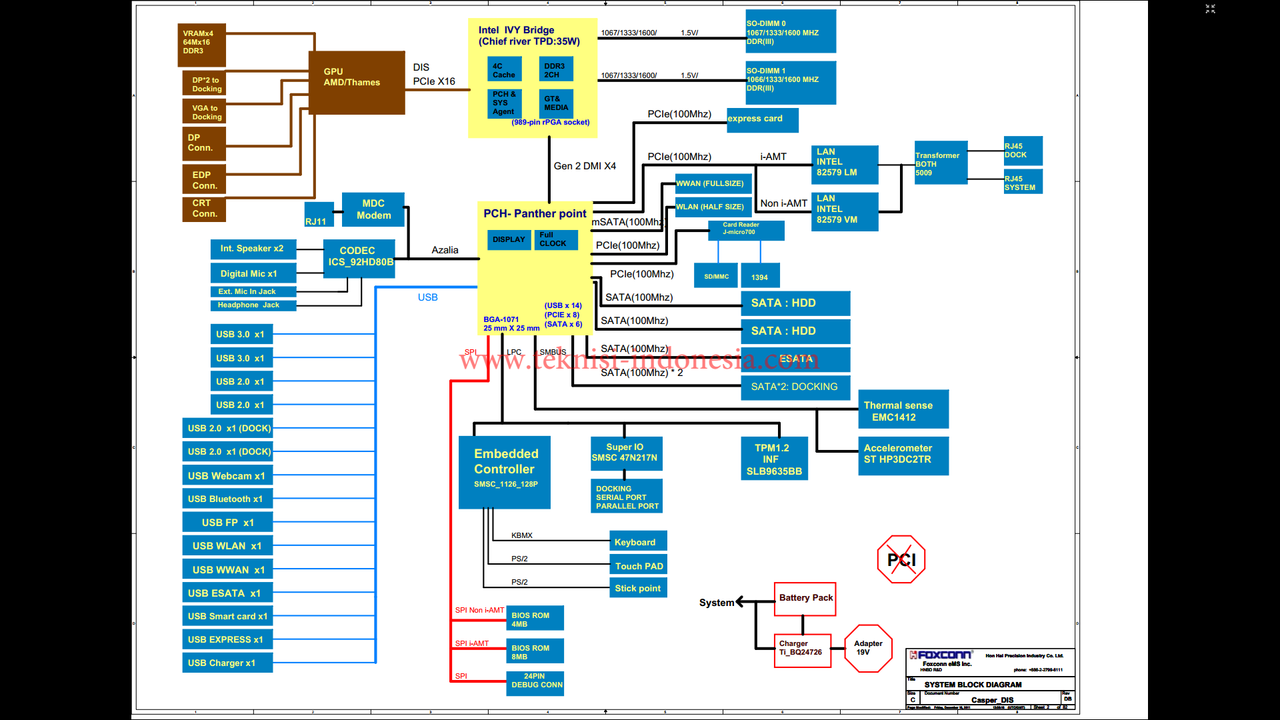The image size is (1280, 720).
Task: Click the 'Stick point' block
Action: pos(638,588)
